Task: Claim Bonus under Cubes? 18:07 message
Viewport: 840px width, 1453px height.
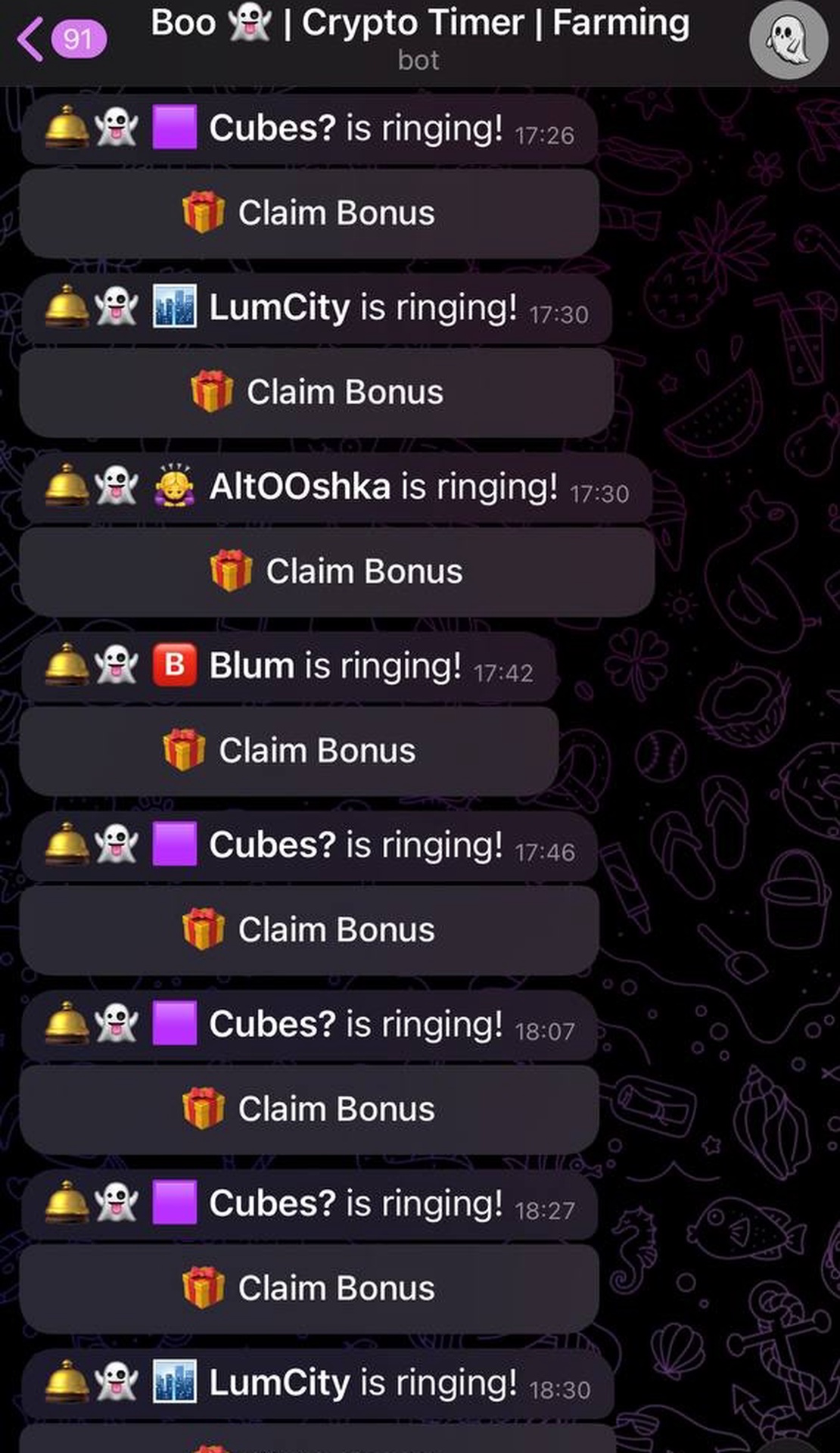Action: click(x=310, y=1109)
